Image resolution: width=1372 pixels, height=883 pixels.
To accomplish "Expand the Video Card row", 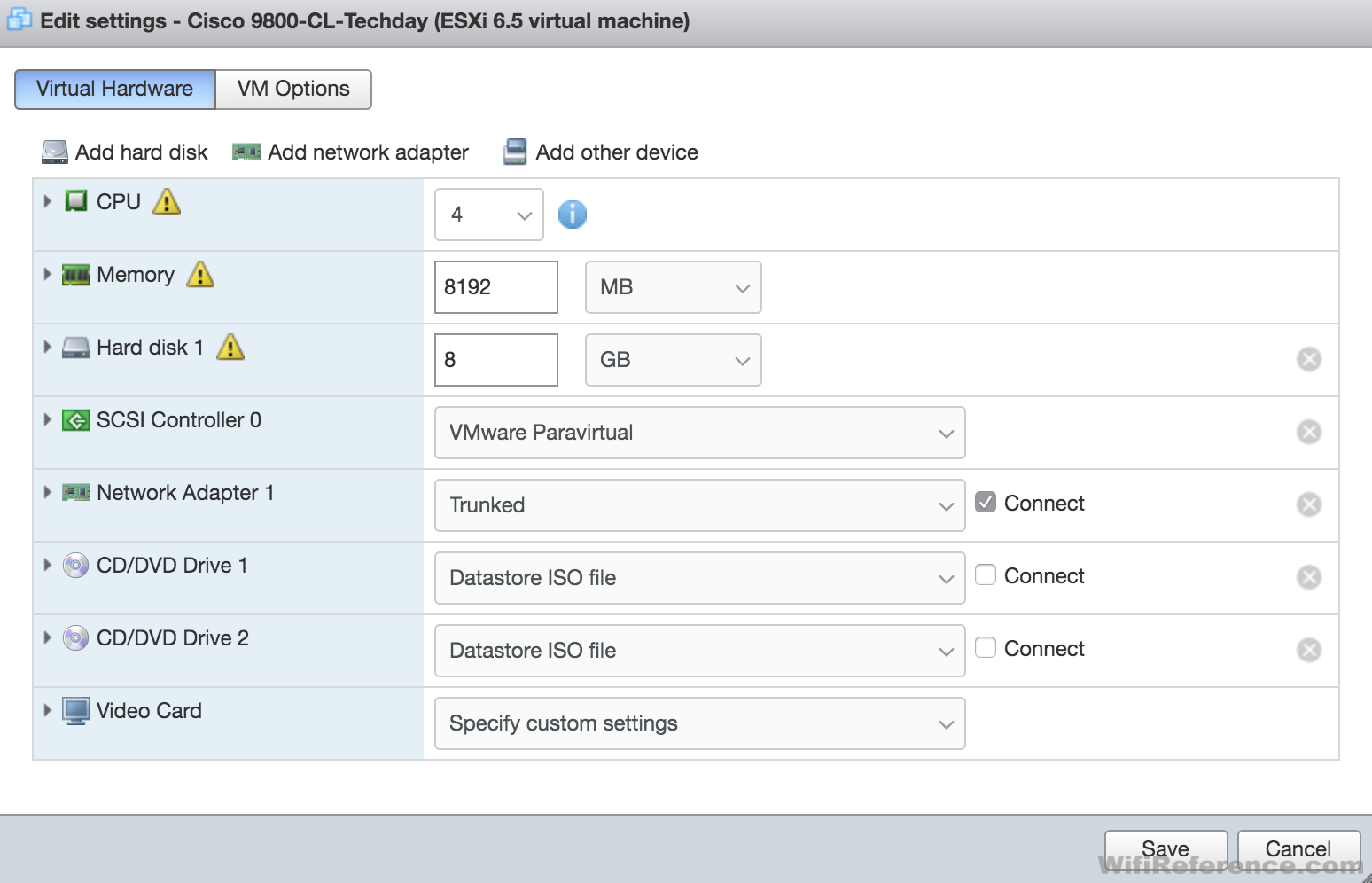I will click(x=48, y=710).
